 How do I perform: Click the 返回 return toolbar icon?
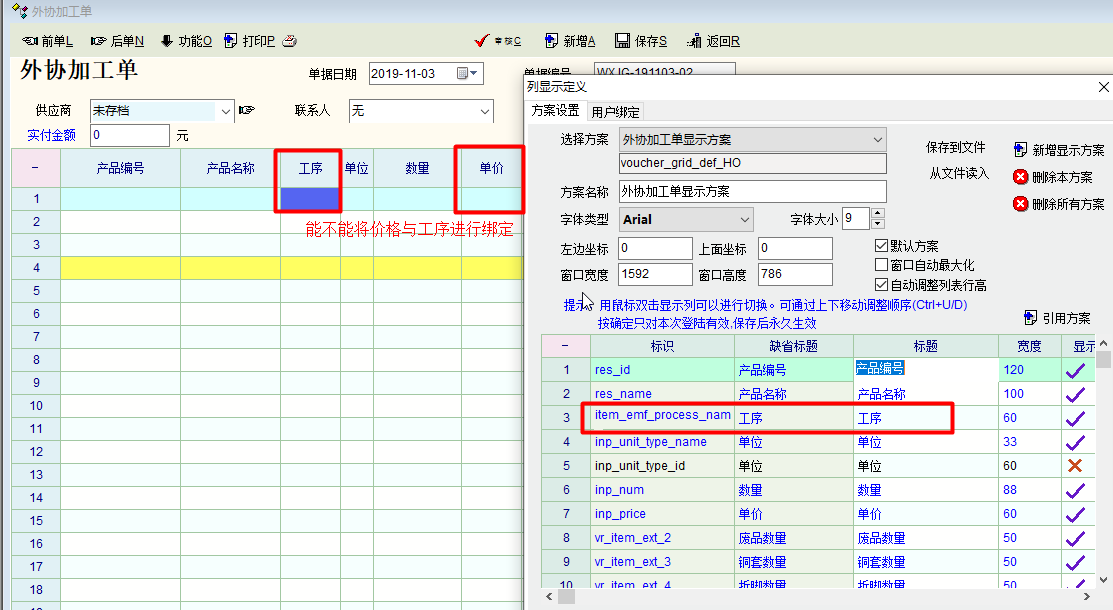(x=694, y=41)
